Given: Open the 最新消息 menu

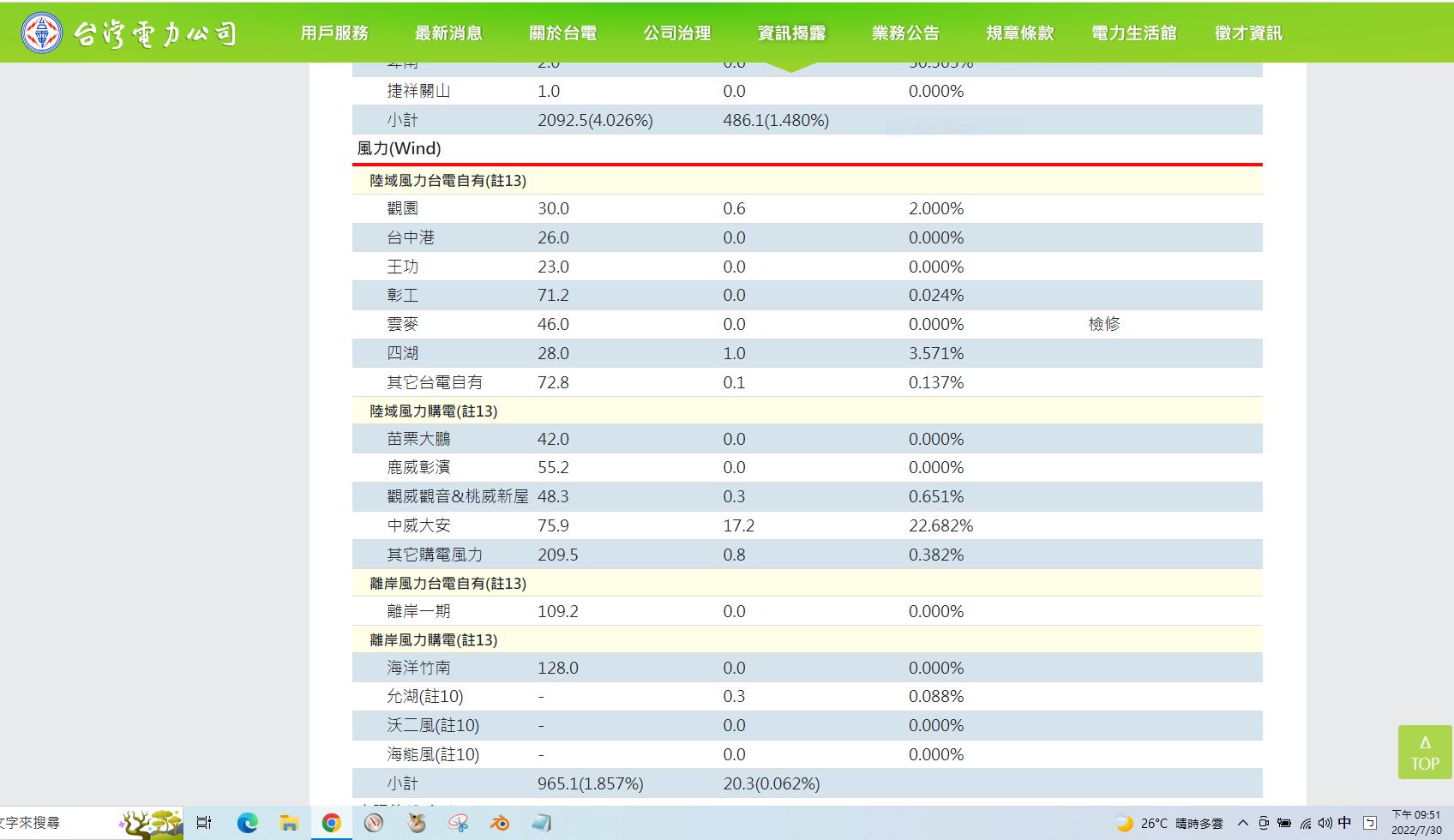Looking at the screenshot, I should click(x=448, y=33).
